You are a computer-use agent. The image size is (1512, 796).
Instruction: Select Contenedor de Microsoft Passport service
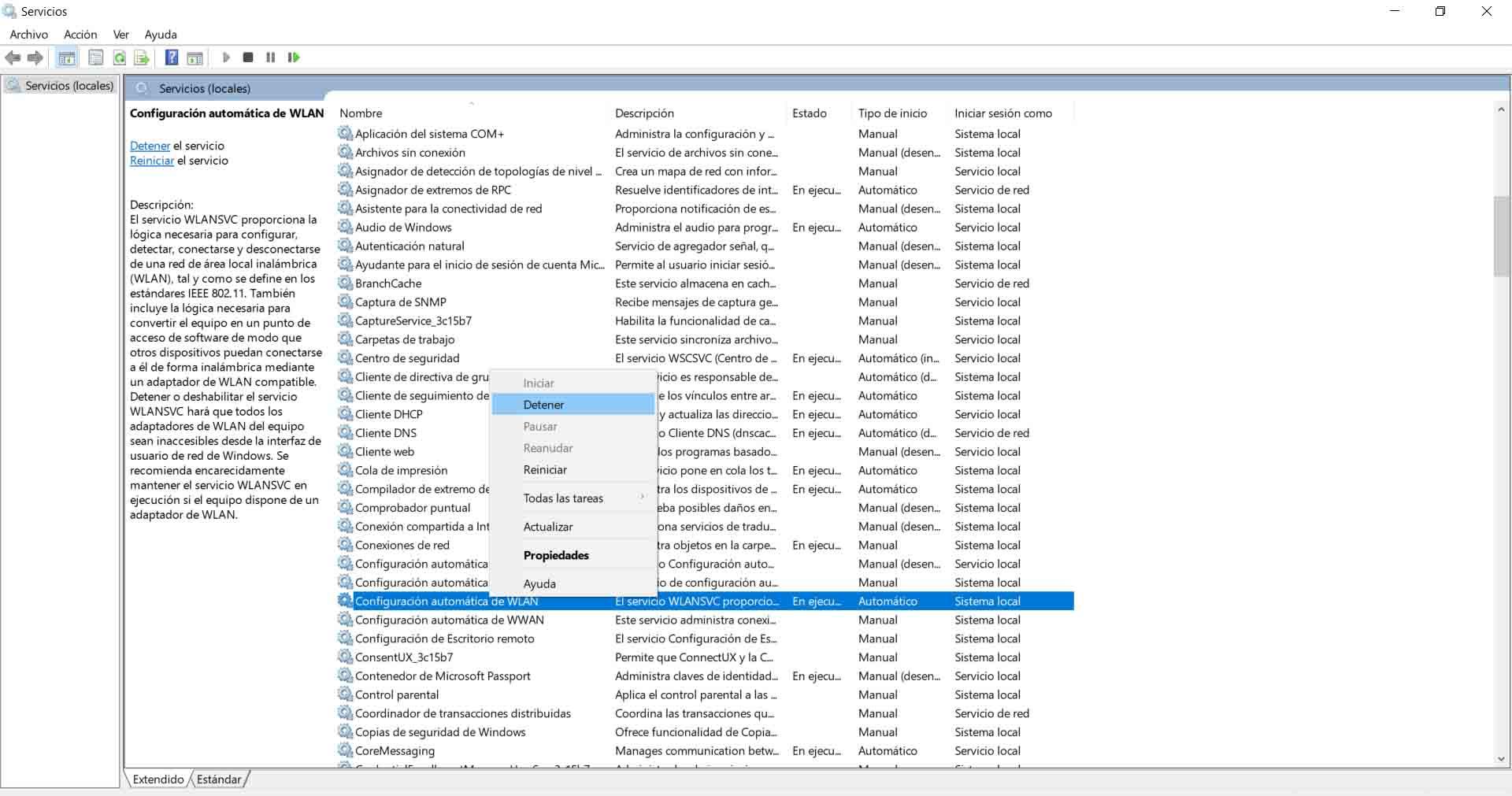coord(443,676)
